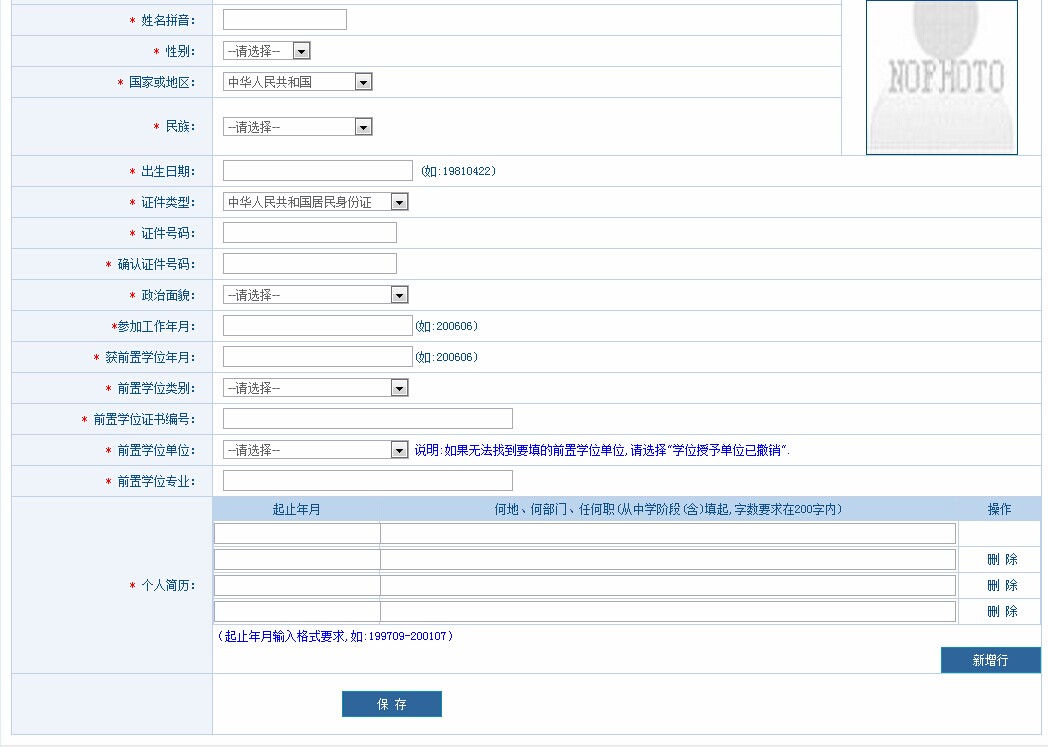Expand the 前置学位单位 dropdown
The height and width of the screenshot is (747, 1048).
point(315,450)
